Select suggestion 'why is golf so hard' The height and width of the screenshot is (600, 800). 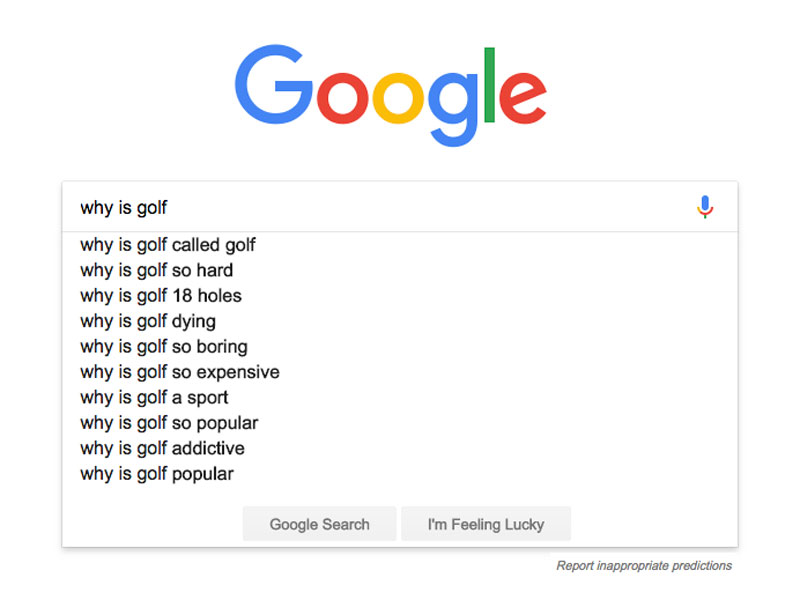[156, 270]
